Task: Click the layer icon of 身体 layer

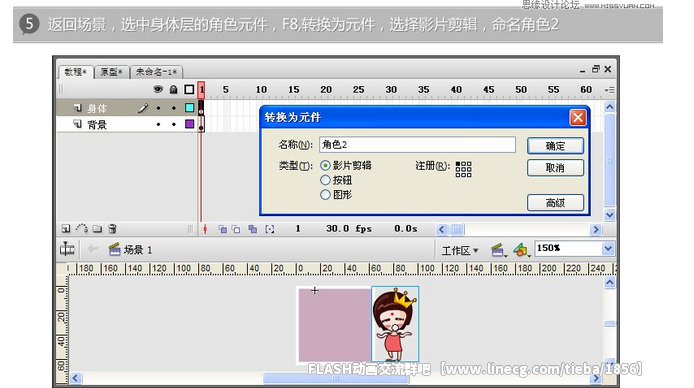Action: click(x=77, y=108)
